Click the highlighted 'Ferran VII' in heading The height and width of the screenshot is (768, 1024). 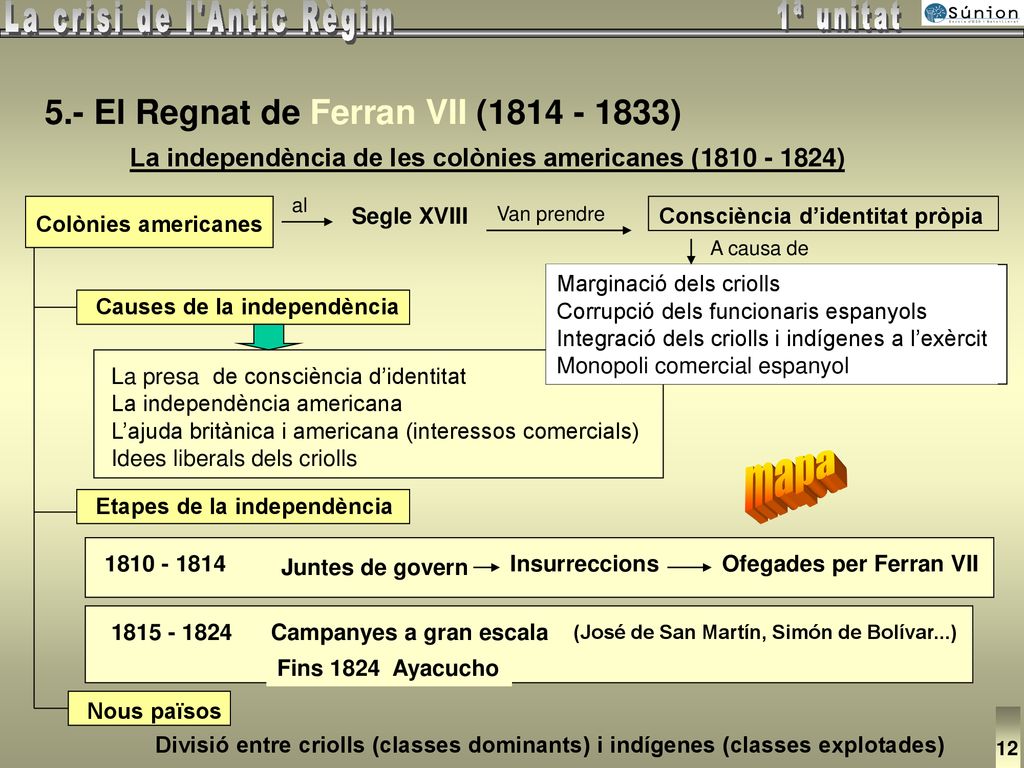pos(389,112)
